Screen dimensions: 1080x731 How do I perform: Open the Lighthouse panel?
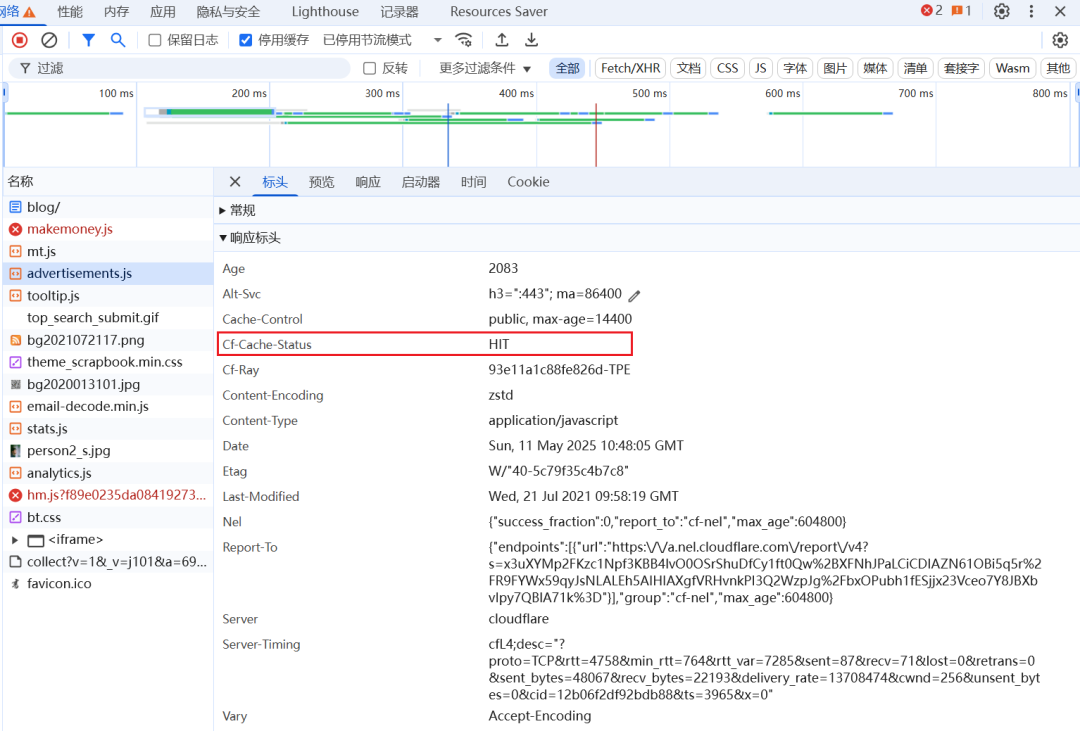(324, 11)
